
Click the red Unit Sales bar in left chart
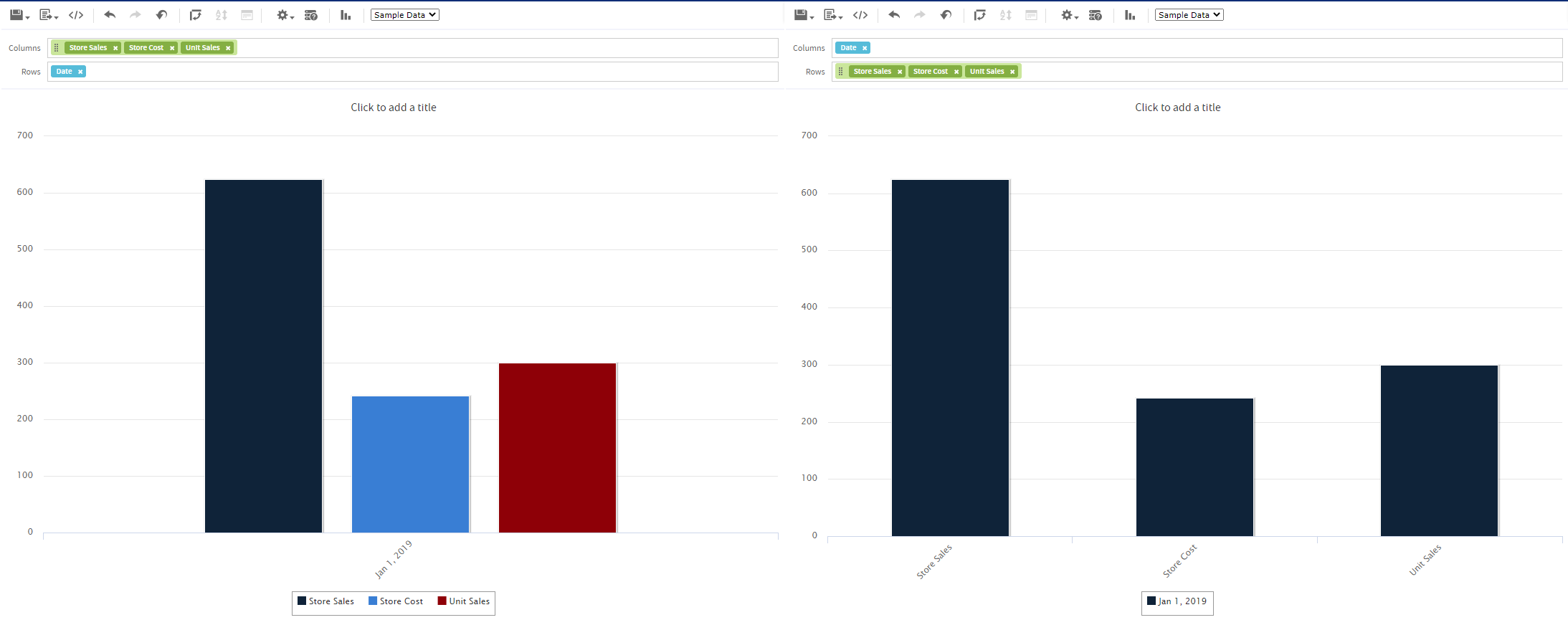click(558, 448)
